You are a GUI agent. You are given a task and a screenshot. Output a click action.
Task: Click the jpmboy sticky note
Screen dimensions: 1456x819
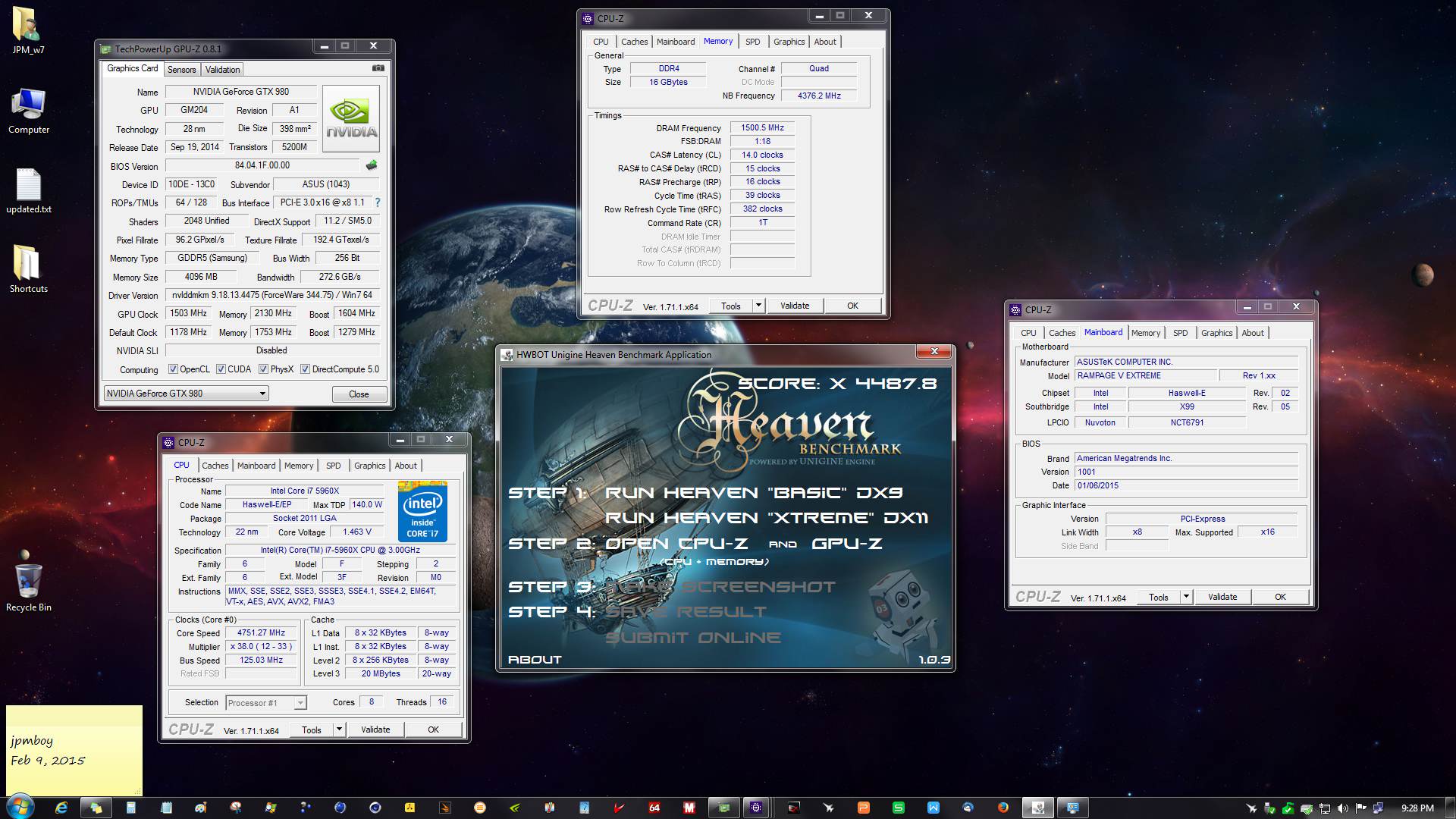(x=74, y=750)
